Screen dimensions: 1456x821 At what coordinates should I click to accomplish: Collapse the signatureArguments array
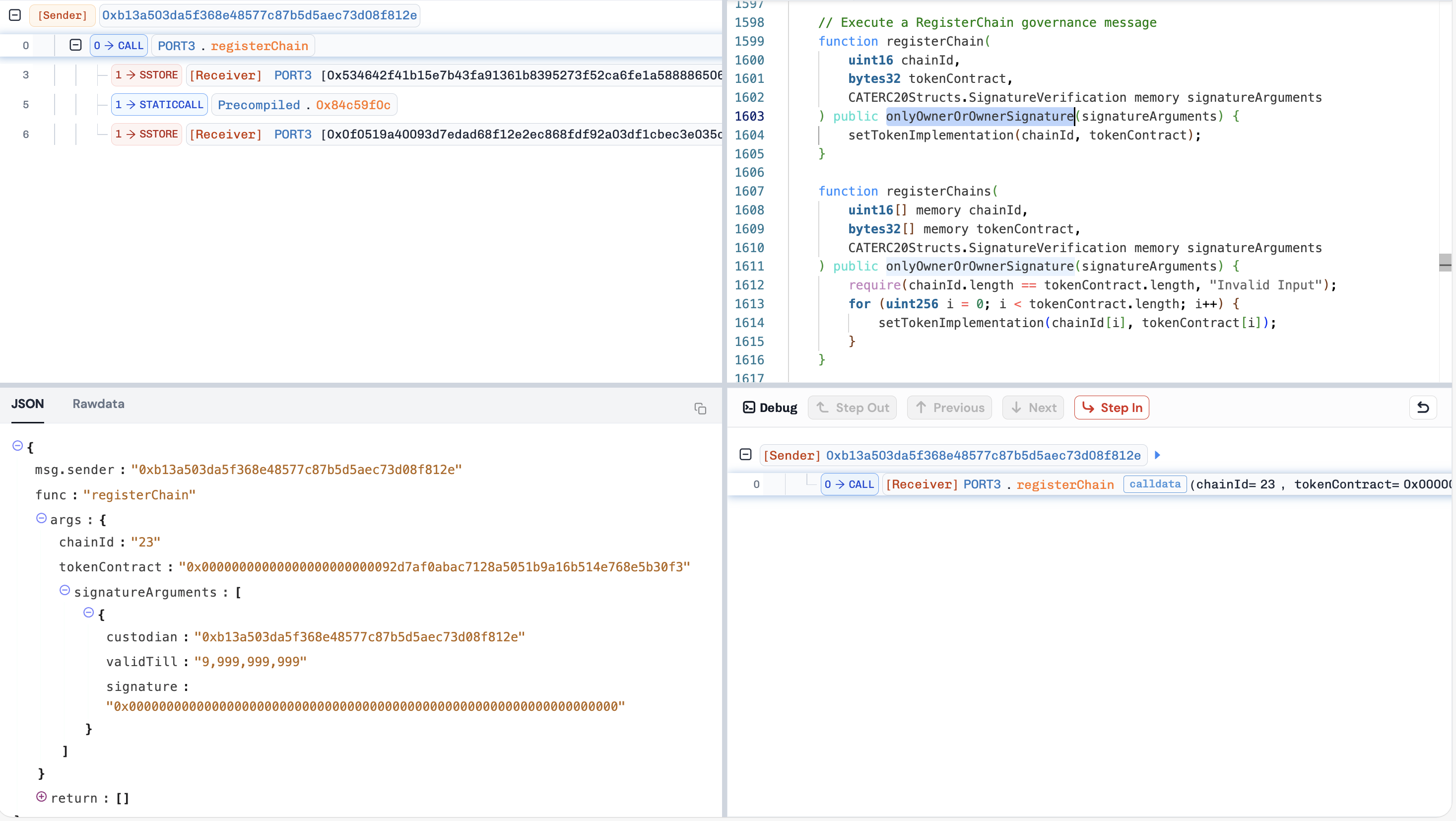point(65,590)
